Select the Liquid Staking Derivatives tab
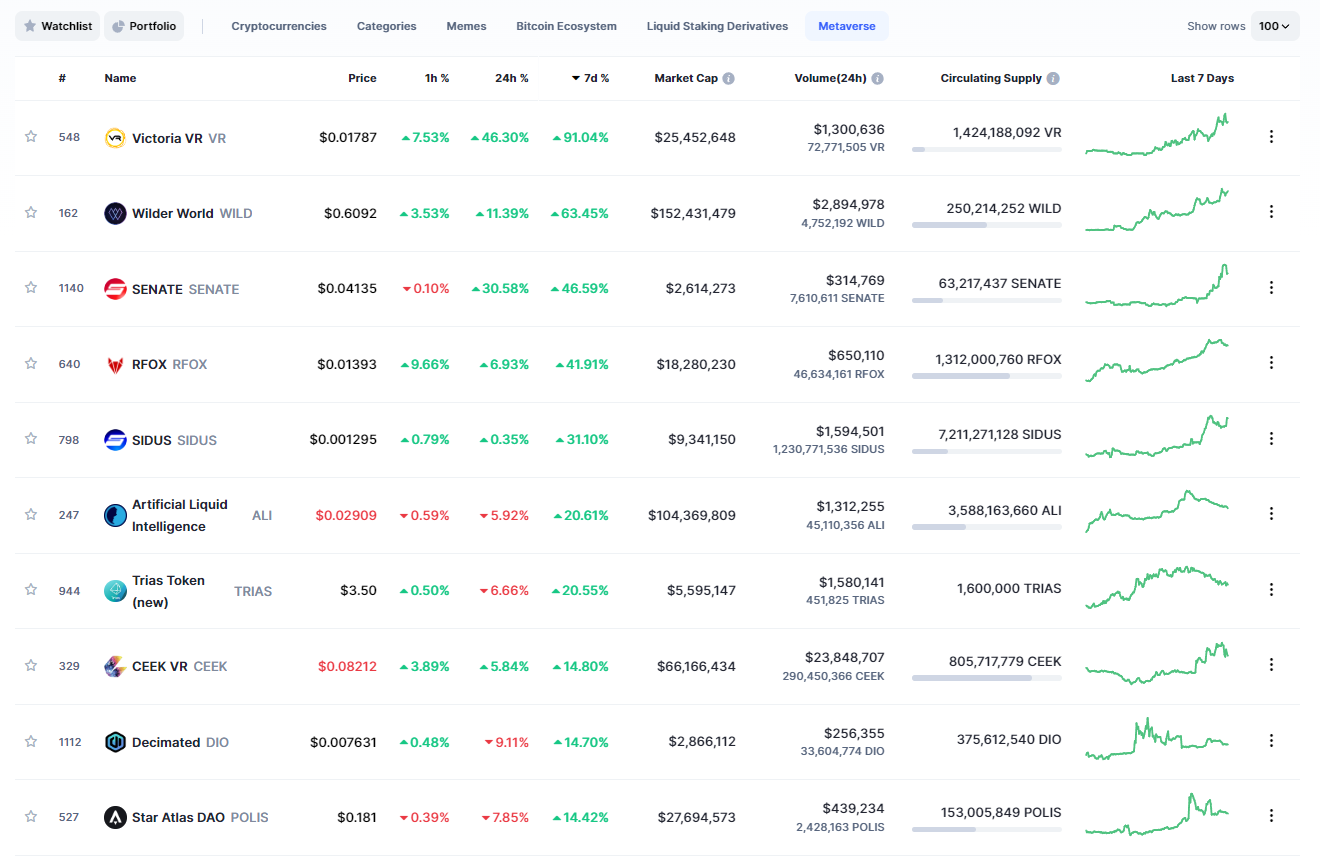The image size is (1320, 856). [x=717, y=26]
